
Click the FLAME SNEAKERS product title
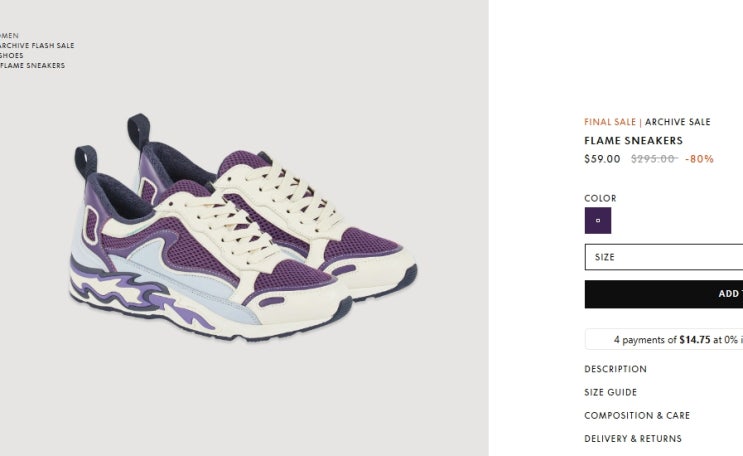click(x=634, y=141)
